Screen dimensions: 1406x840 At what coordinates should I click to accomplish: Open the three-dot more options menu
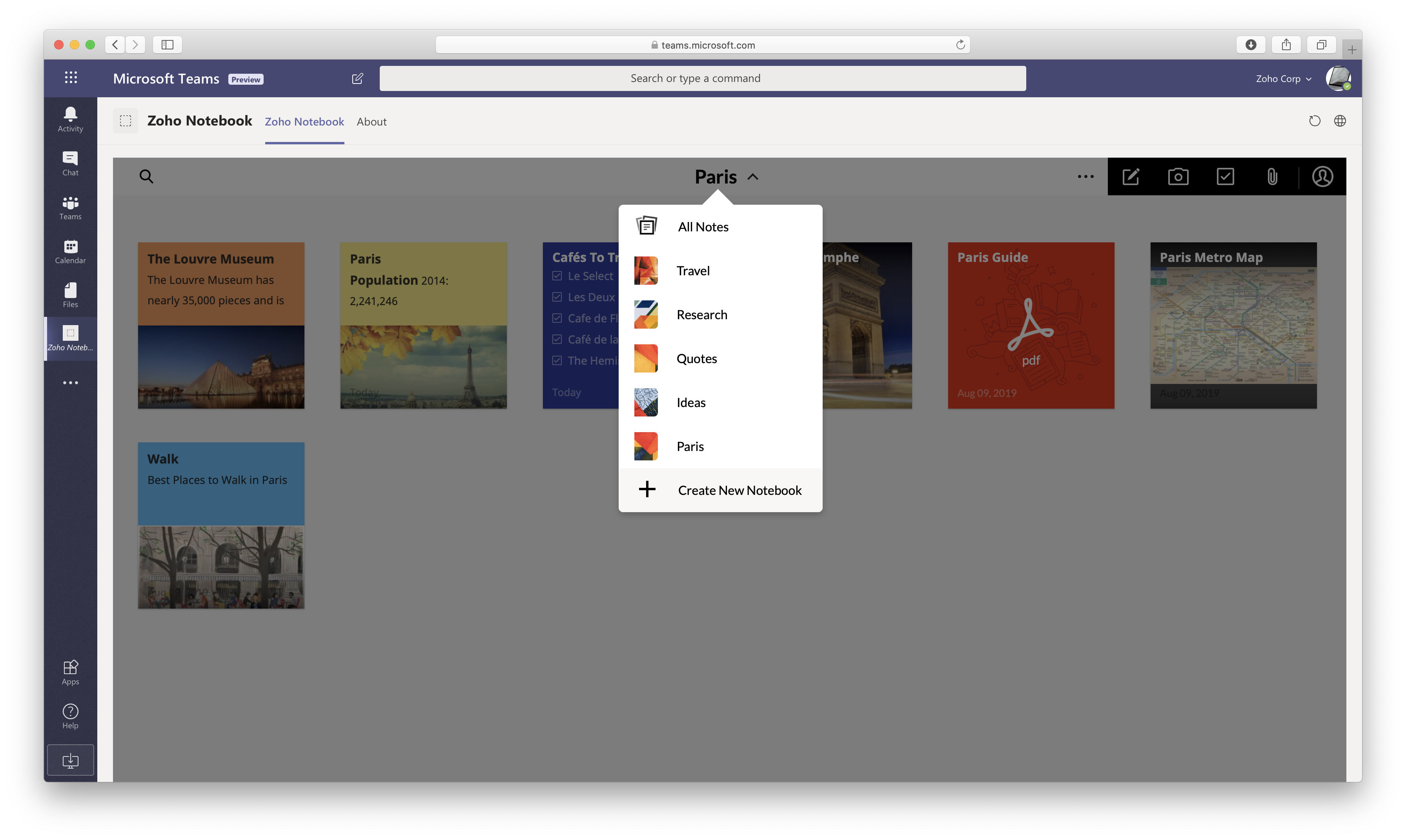tap(1085, 176)
